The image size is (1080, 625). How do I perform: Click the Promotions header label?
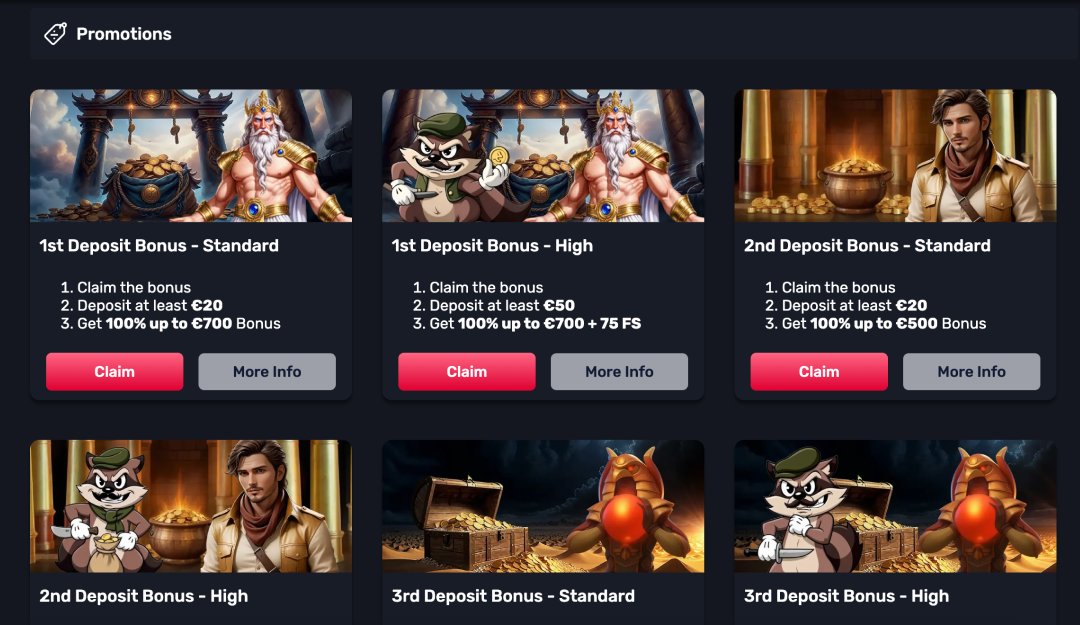tap(124, 34)
